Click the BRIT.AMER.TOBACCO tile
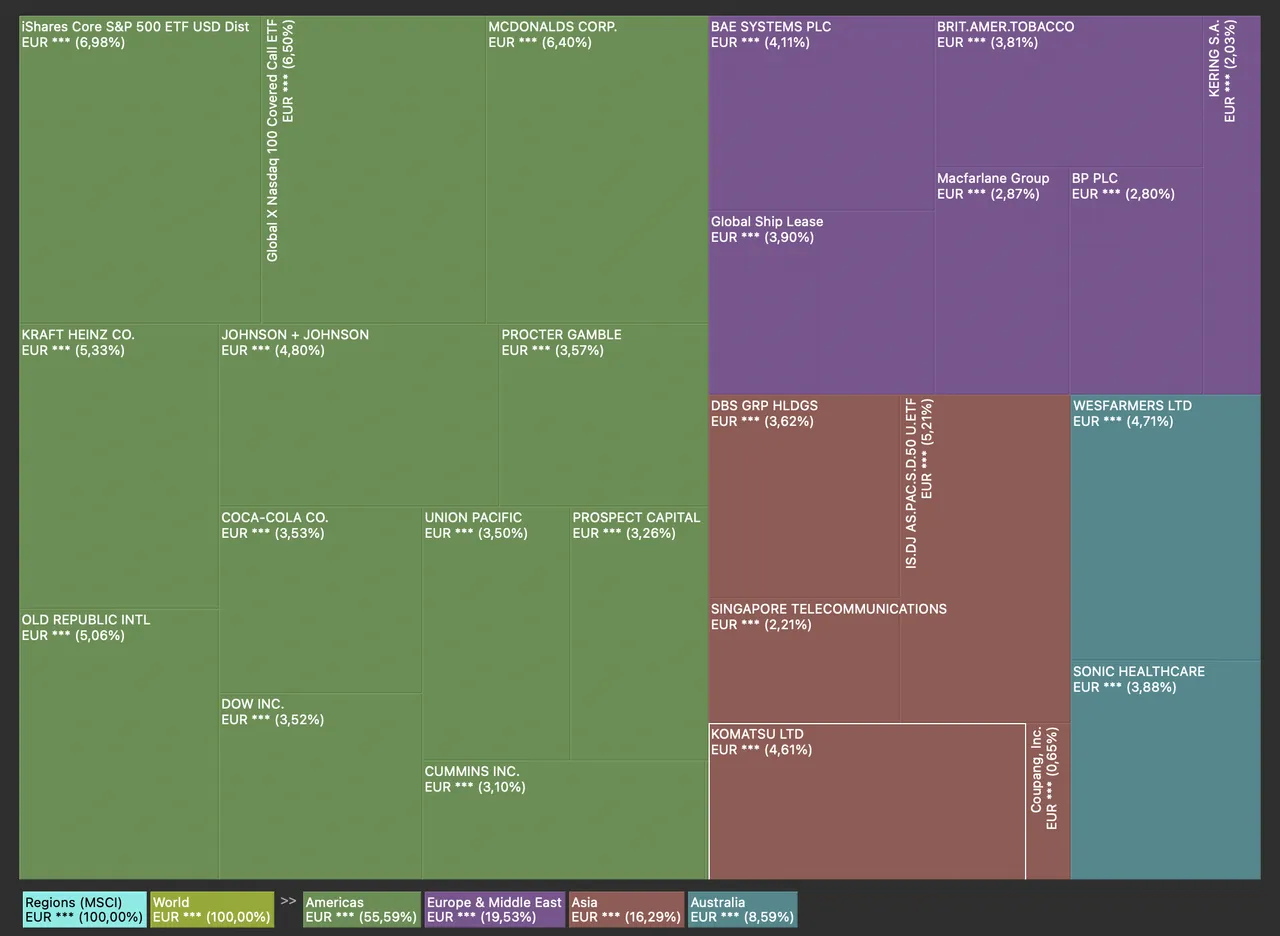 point(1068,91)
